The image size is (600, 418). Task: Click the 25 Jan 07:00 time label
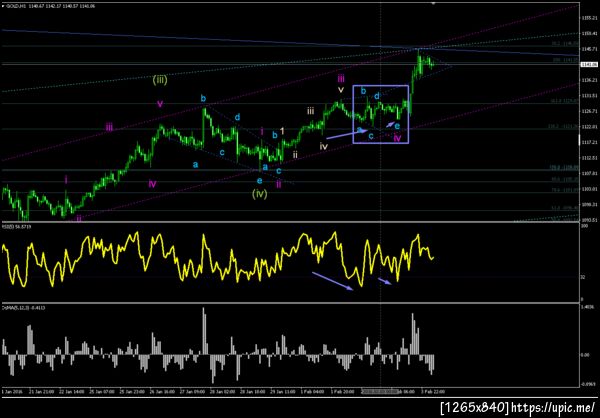[x=103, y=392]
